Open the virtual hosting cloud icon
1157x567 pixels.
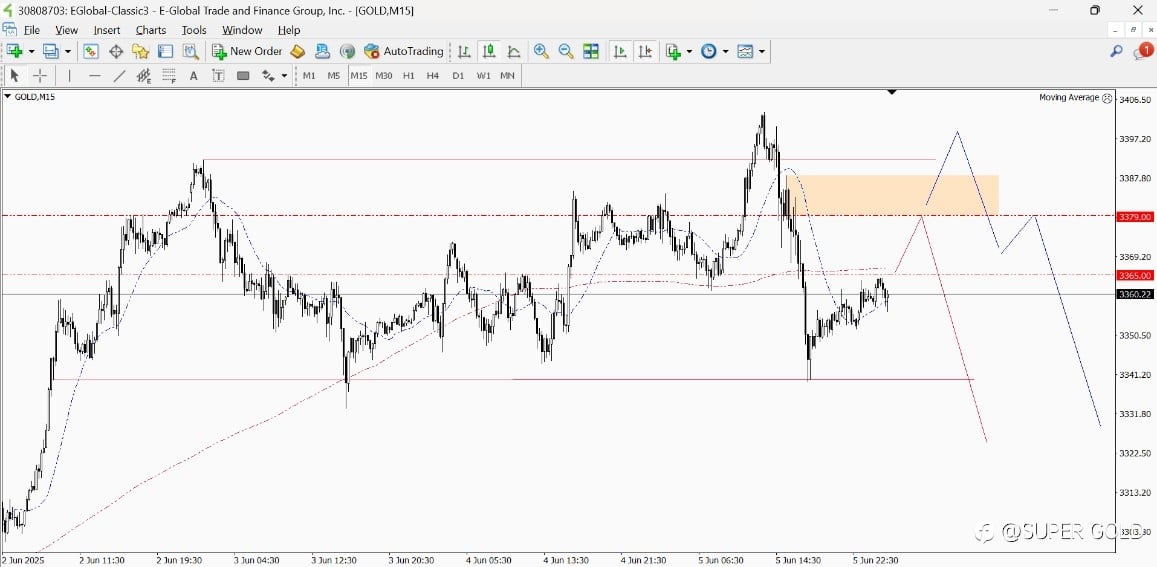(322, 51)
